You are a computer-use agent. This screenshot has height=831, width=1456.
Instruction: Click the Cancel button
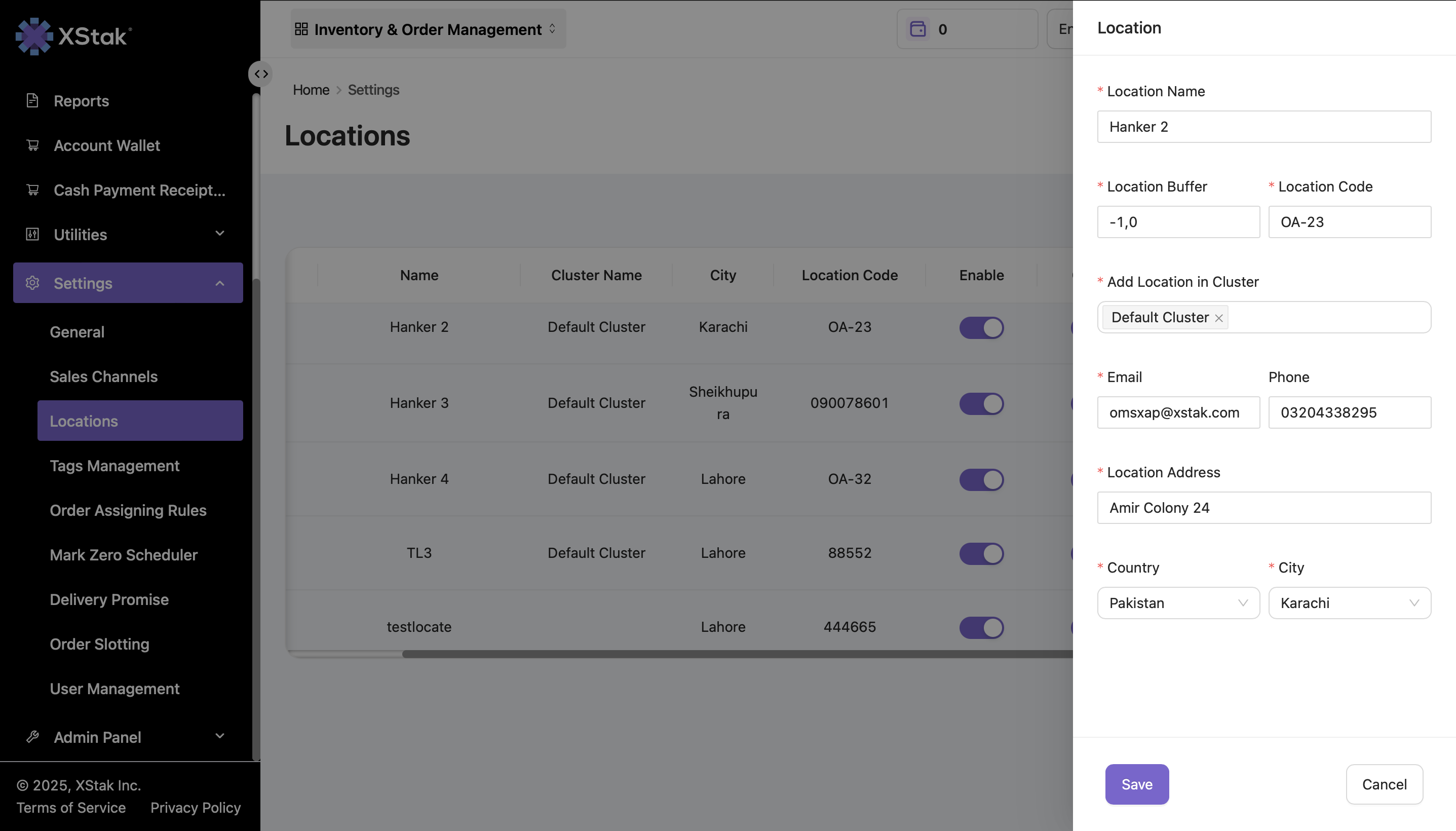(1384, 784)
